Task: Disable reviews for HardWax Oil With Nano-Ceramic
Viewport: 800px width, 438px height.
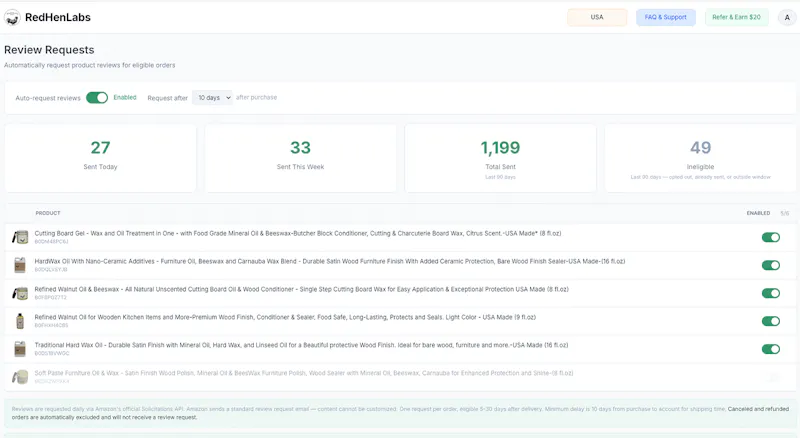Action: click(x=770, y=265)
